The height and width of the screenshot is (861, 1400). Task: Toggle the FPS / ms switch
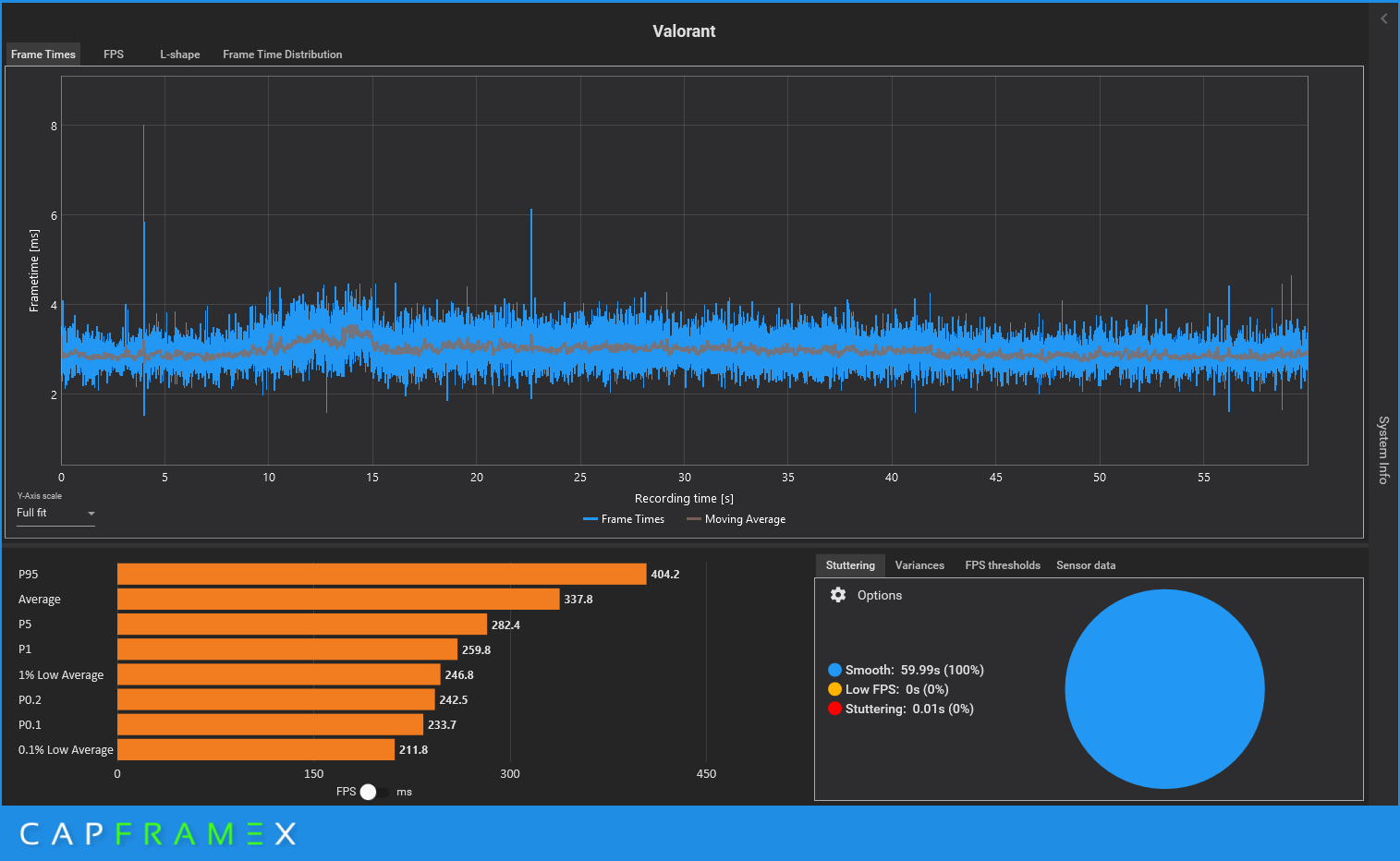pos(372,792)
